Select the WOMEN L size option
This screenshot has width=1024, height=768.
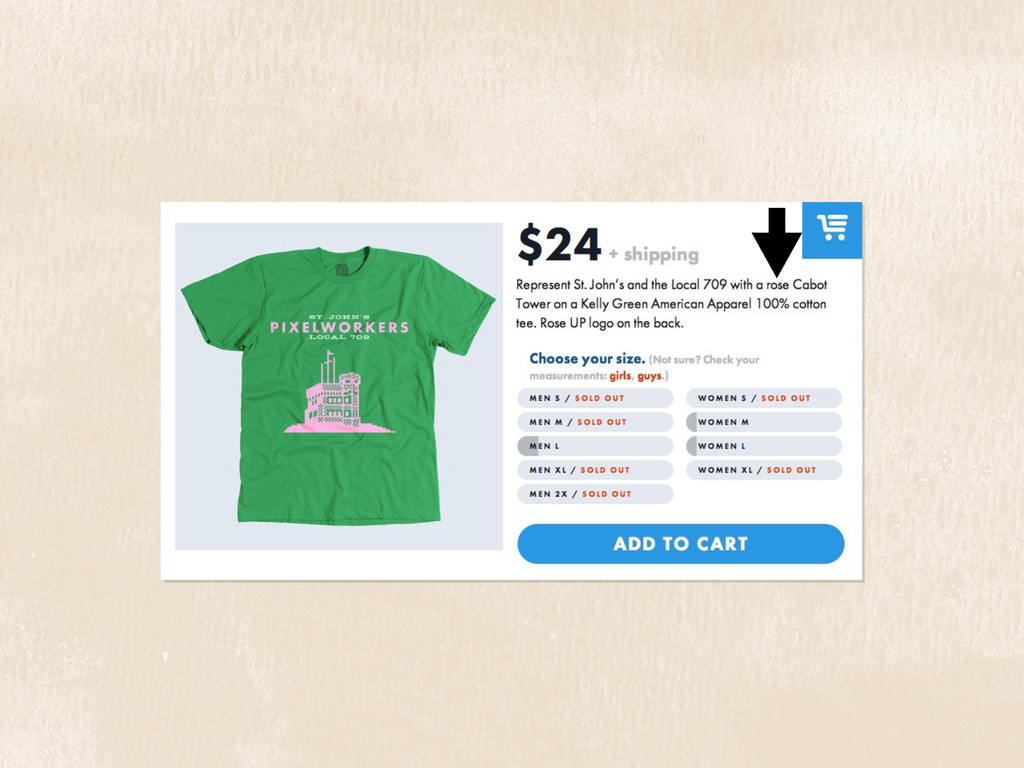pyautogui.click(x=764, y=446)
